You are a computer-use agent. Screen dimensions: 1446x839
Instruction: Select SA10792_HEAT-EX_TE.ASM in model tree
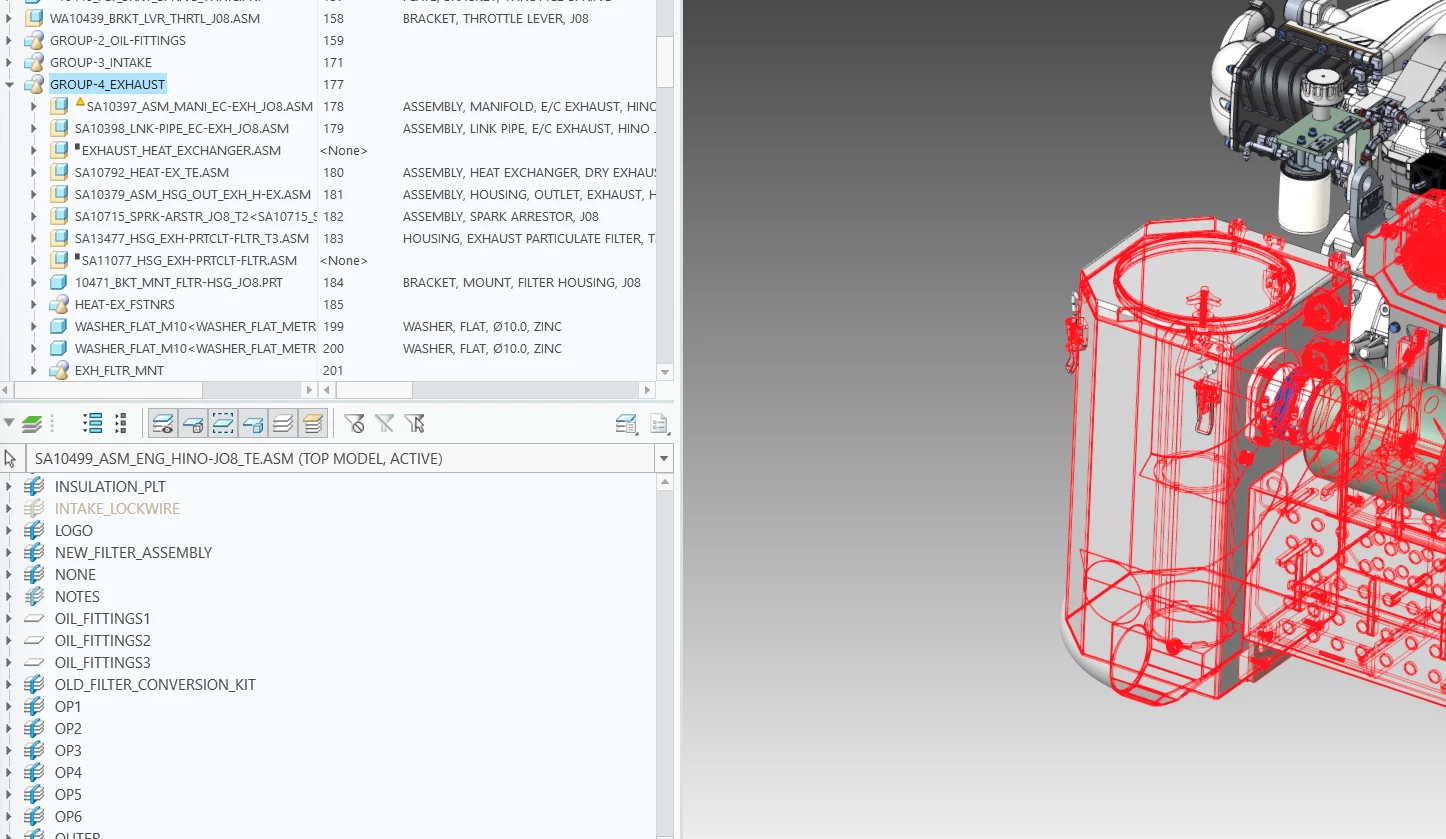[152, 173]
